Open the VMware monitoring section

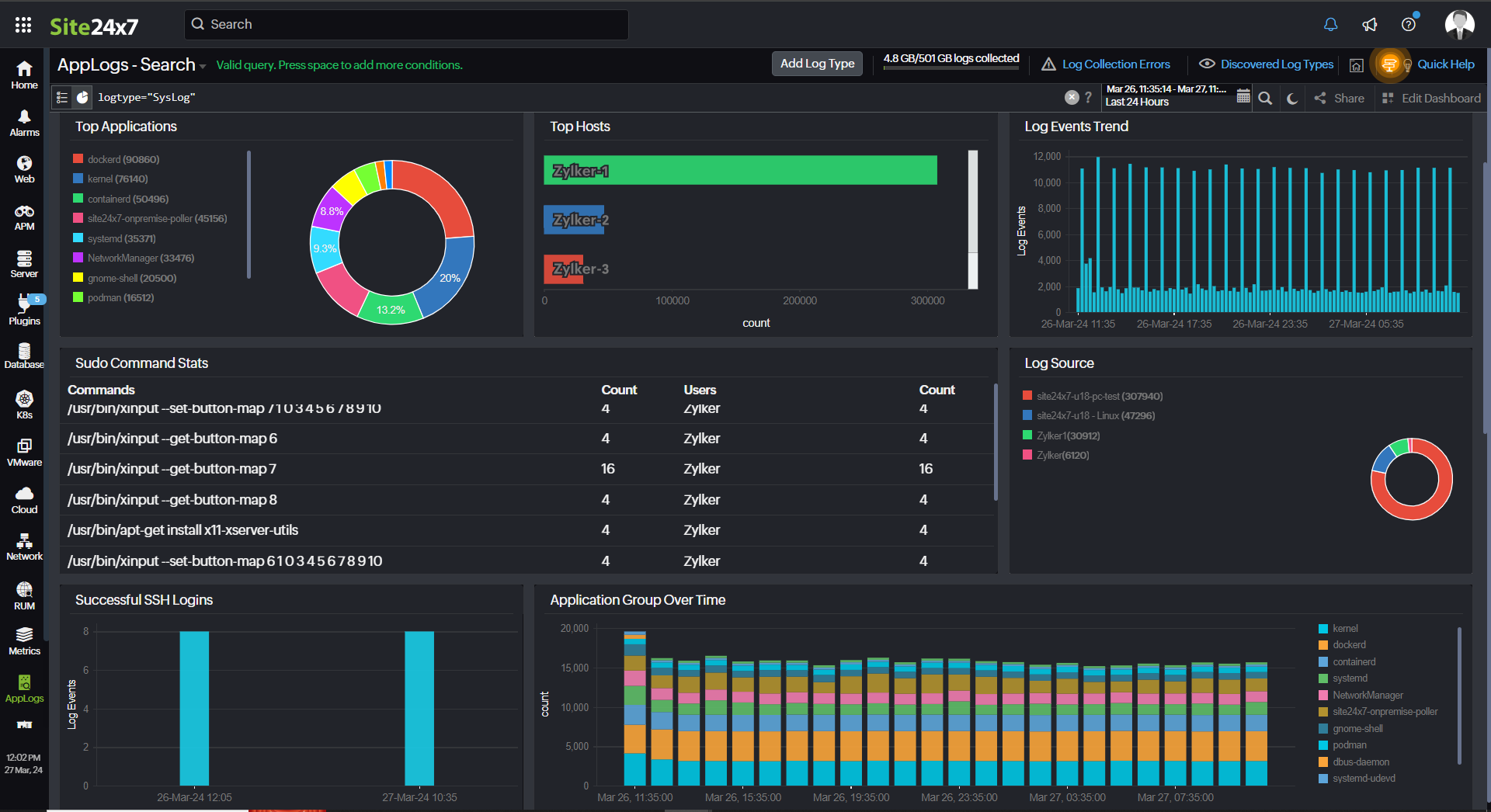pyautogui.click(x=24, y=450)
